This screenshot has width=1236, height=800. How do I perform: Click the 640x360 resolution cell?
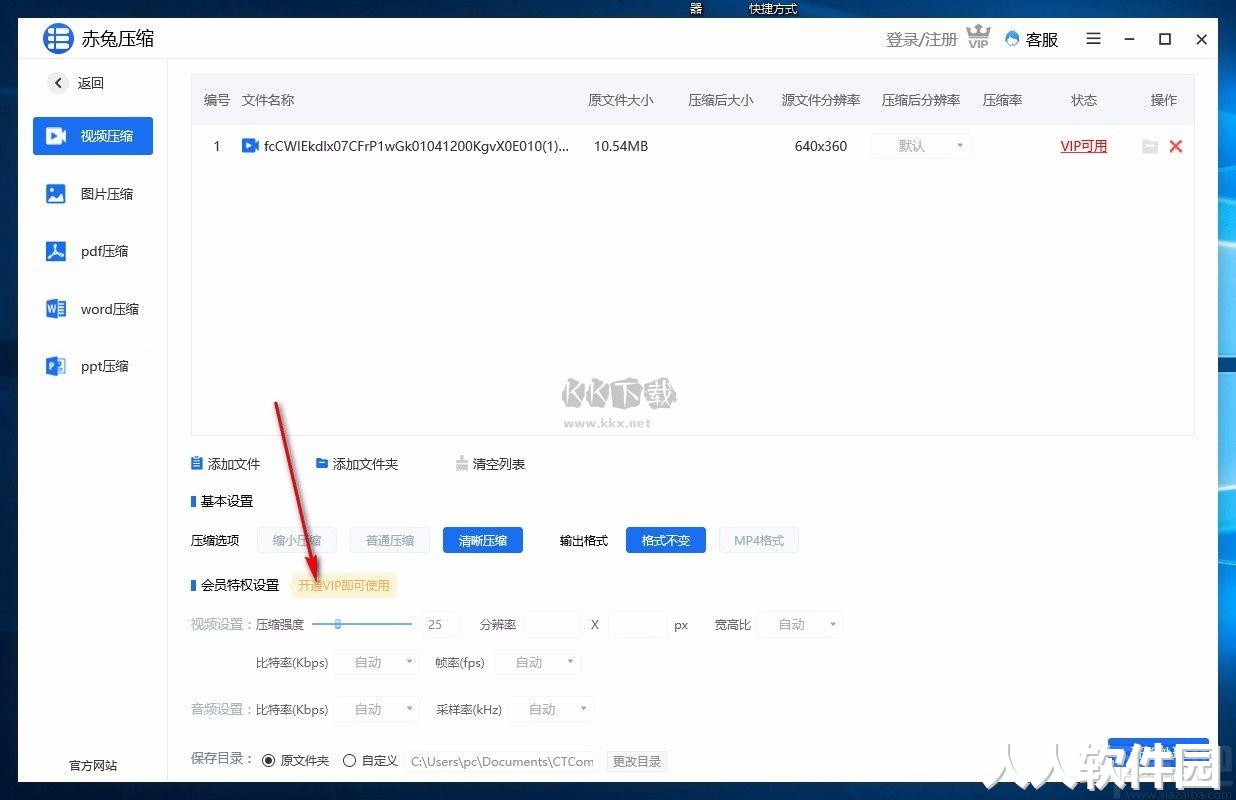821,146
